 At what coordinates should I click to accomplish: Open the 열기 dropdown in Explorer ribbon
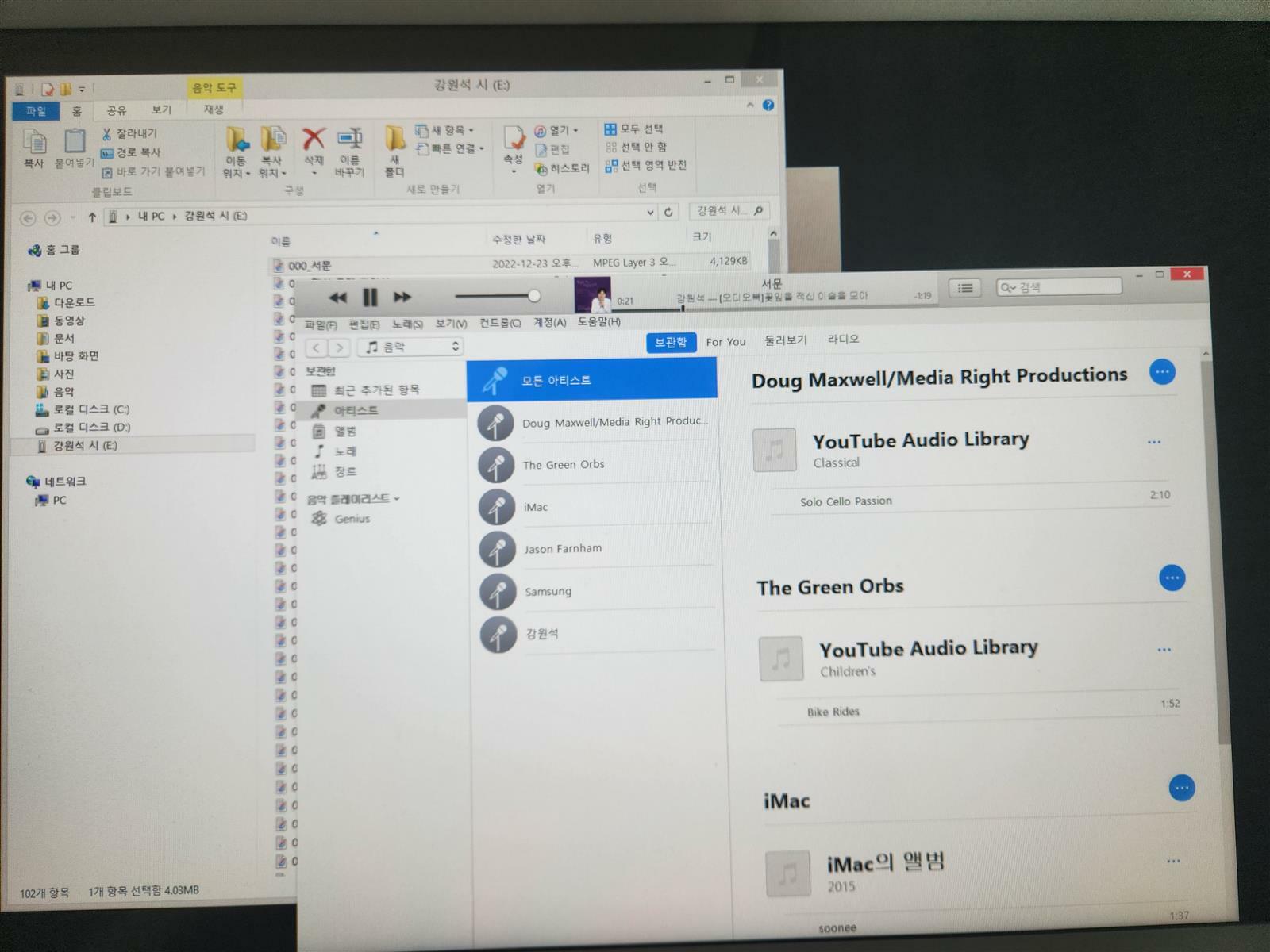(556, 130)
